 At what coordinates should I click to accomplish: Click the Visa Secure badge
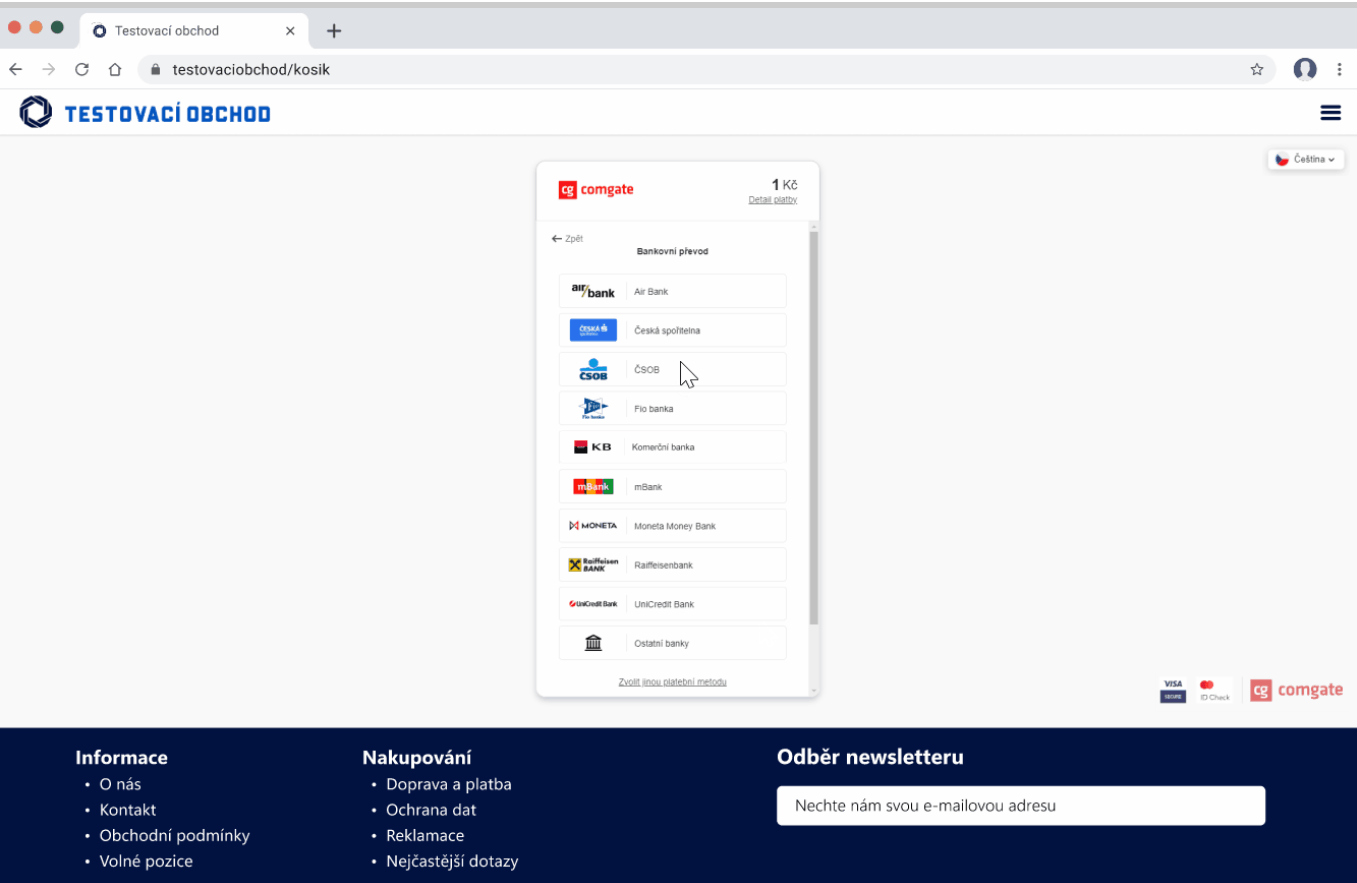pyautogui.click(x=1173, y=690)
